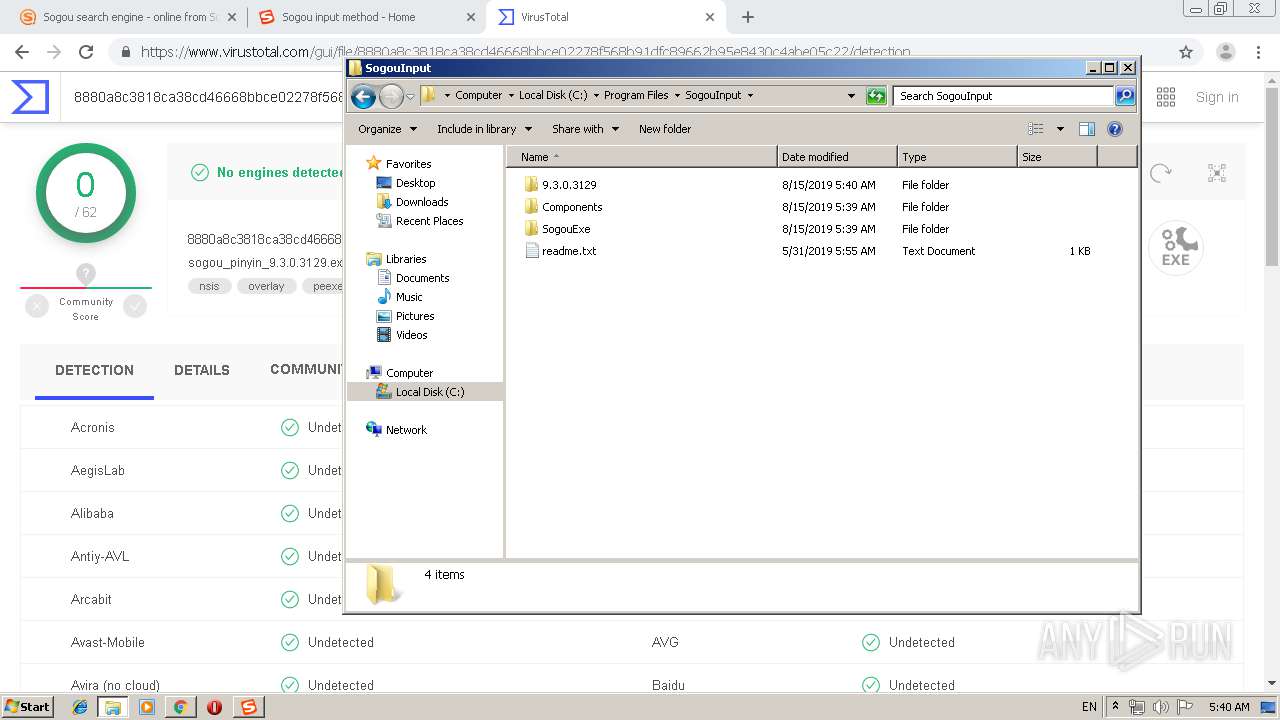Open Music library
Screen dimensions: 1280x720
pos(409,297)
